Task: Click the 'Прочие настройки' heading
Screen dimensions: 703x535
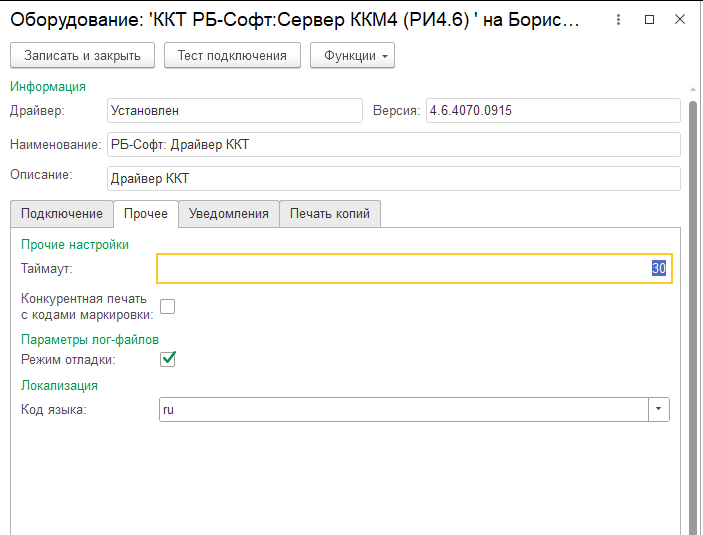Action: pyautogui.click(x=75, y=245)
